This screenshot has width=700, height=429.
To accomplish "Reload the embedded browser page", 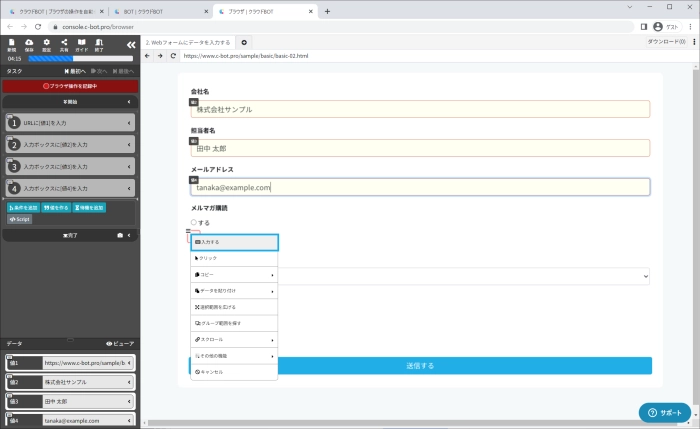I will pyautogui.click(x=173, y=57).
